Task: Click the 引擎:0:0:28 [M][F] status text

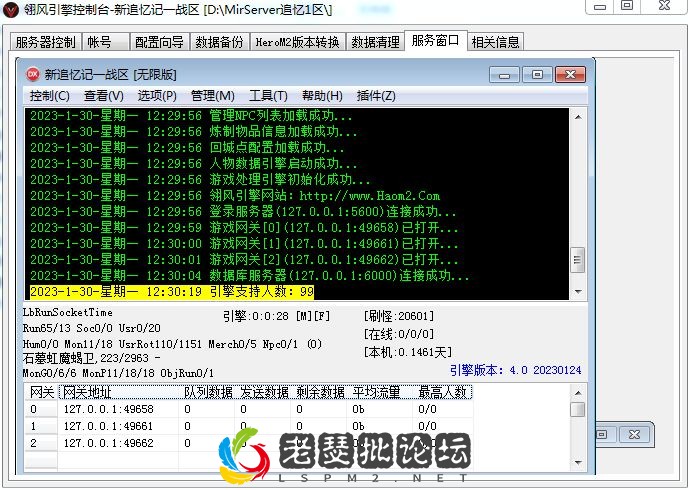Action: pos(276,316)
